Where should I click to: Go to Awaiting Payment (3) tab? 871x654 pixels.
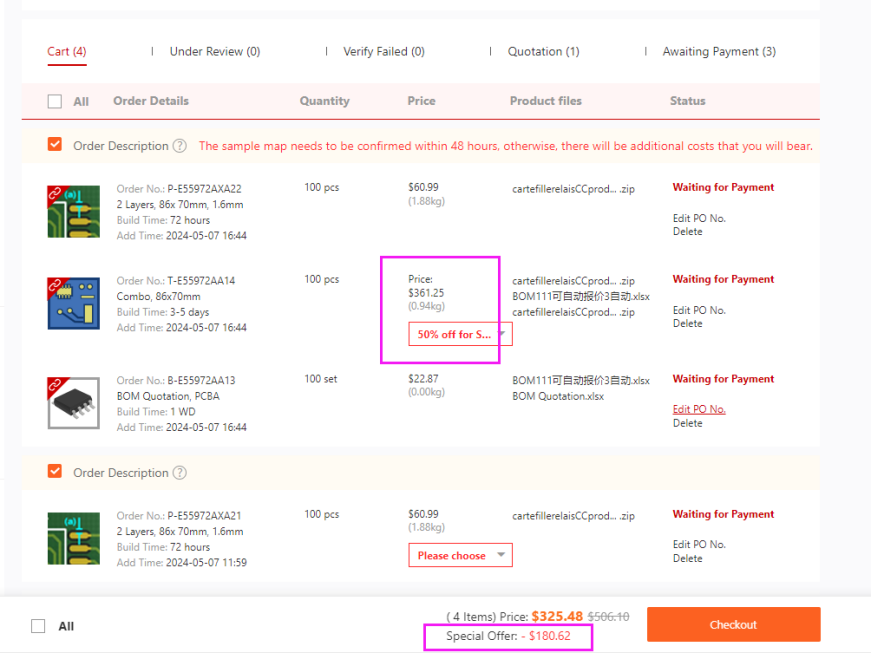click(x=718, y=52)
